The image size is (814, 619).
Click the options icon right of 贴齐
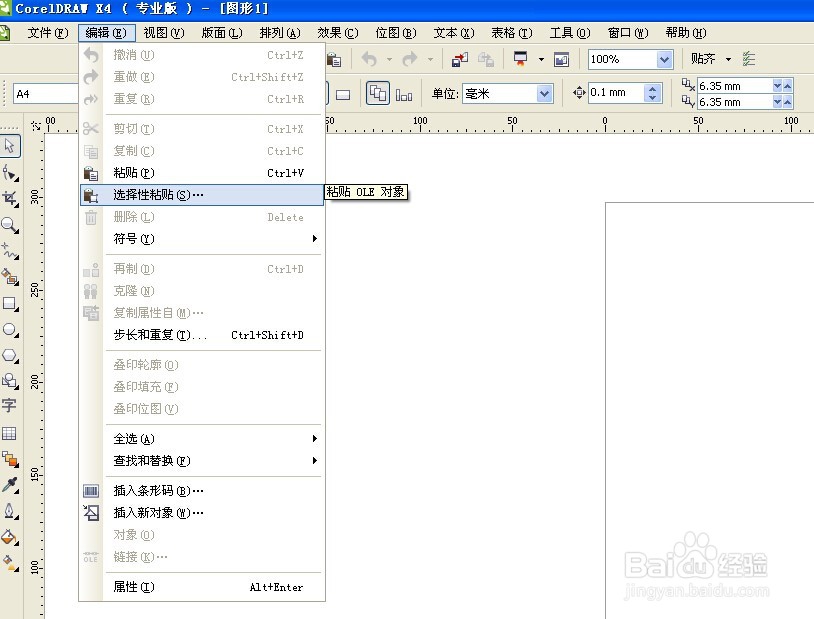pos(749,59)
